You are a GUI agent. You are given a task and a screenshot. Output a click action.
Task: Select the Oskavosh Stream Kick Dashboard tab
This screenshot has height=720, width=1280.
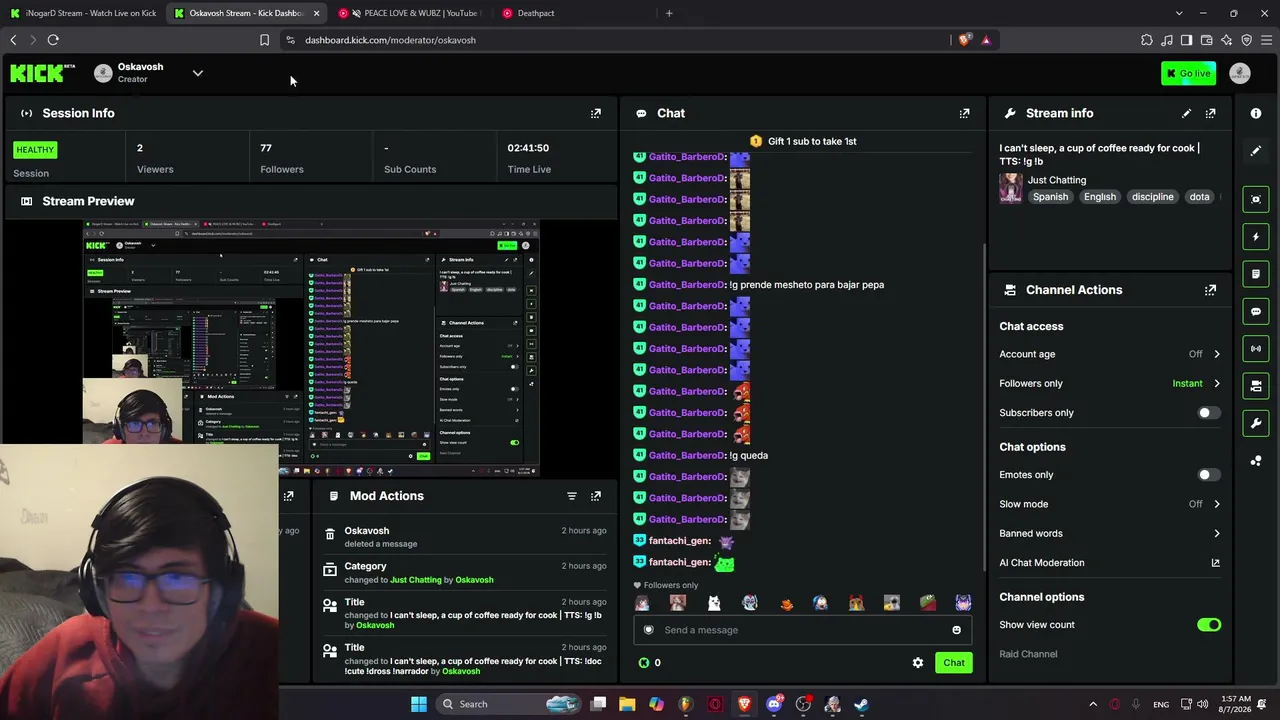pos(245,13)
